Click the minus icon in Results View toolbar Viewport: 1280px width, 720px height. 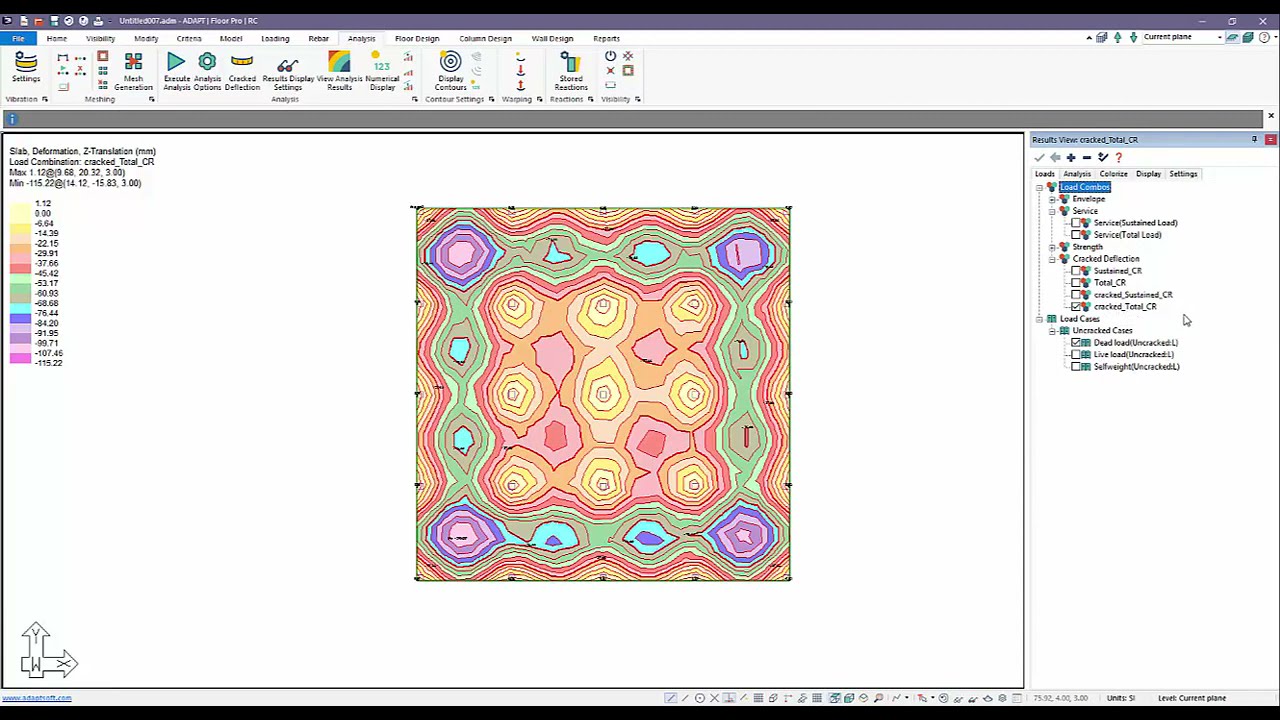(1086, 157)
